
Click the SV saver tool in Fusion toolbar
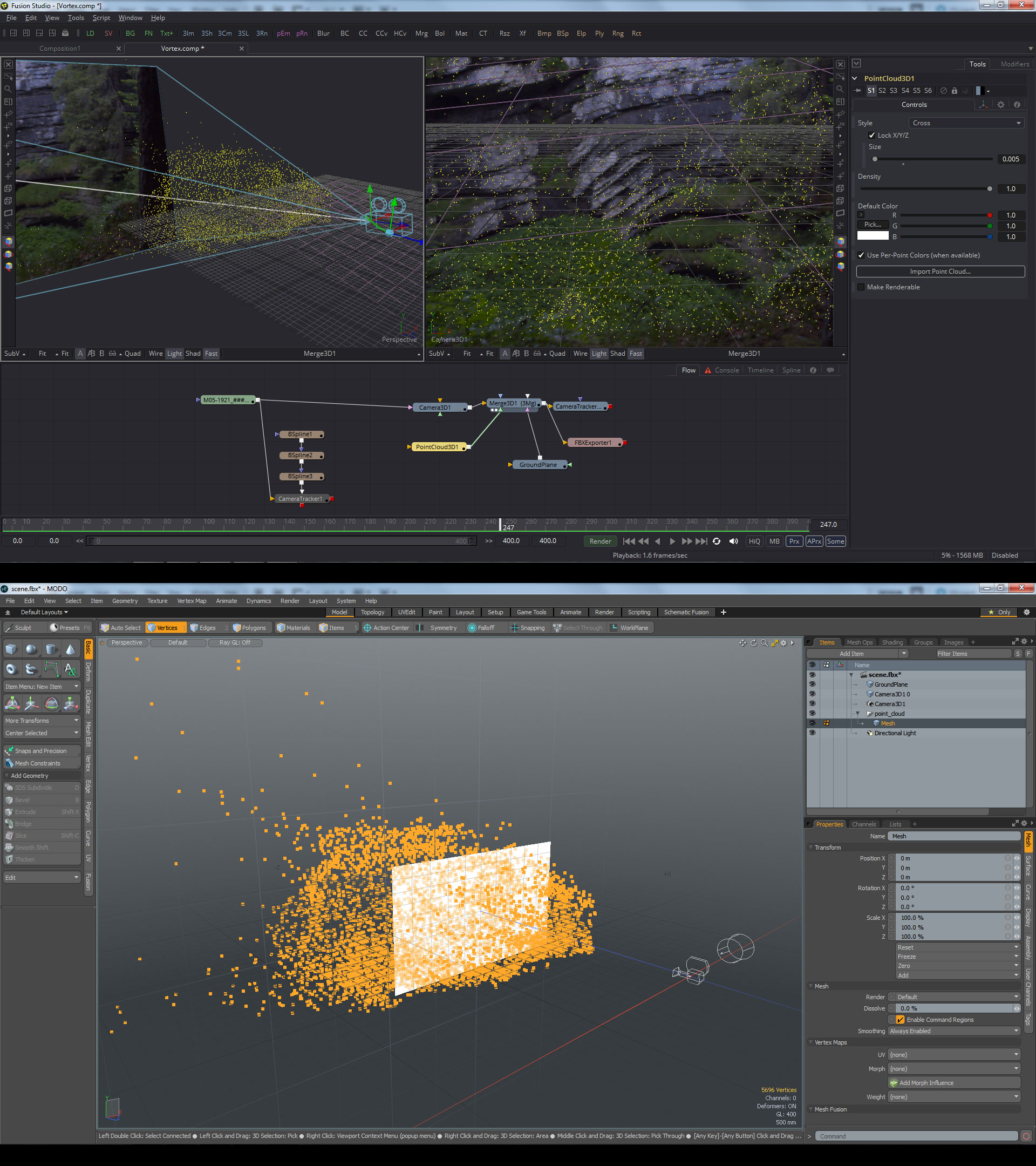coord(108,33)
